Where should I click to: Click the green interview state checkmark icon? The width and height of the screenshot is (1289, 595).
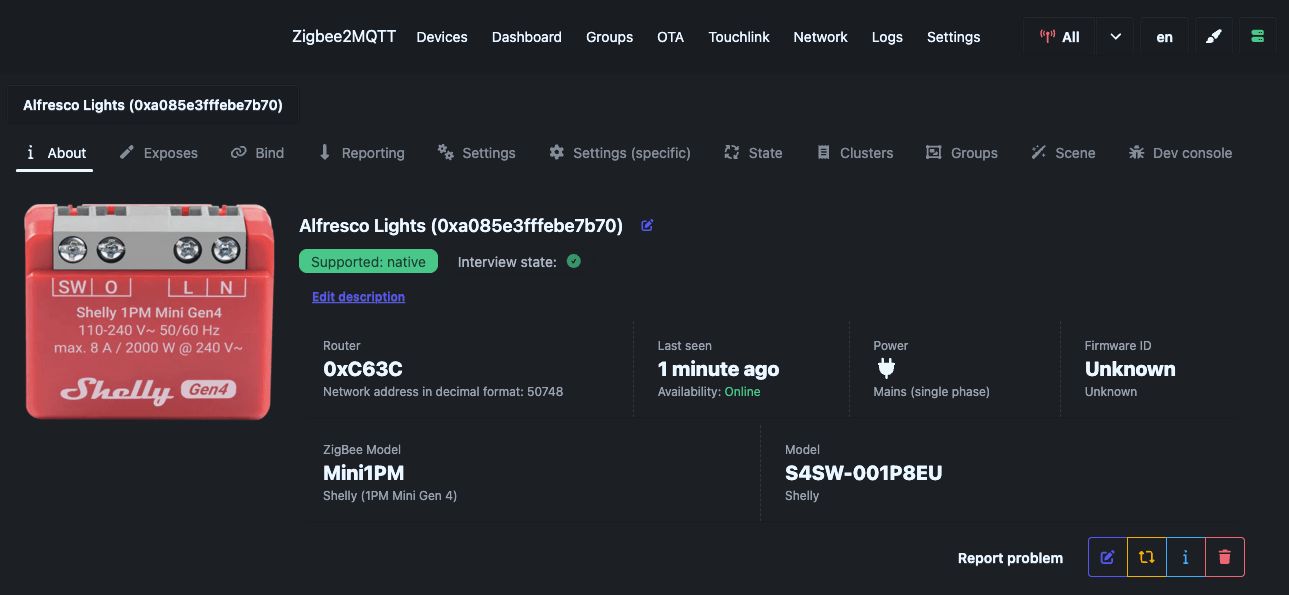(x=574, y=261)
